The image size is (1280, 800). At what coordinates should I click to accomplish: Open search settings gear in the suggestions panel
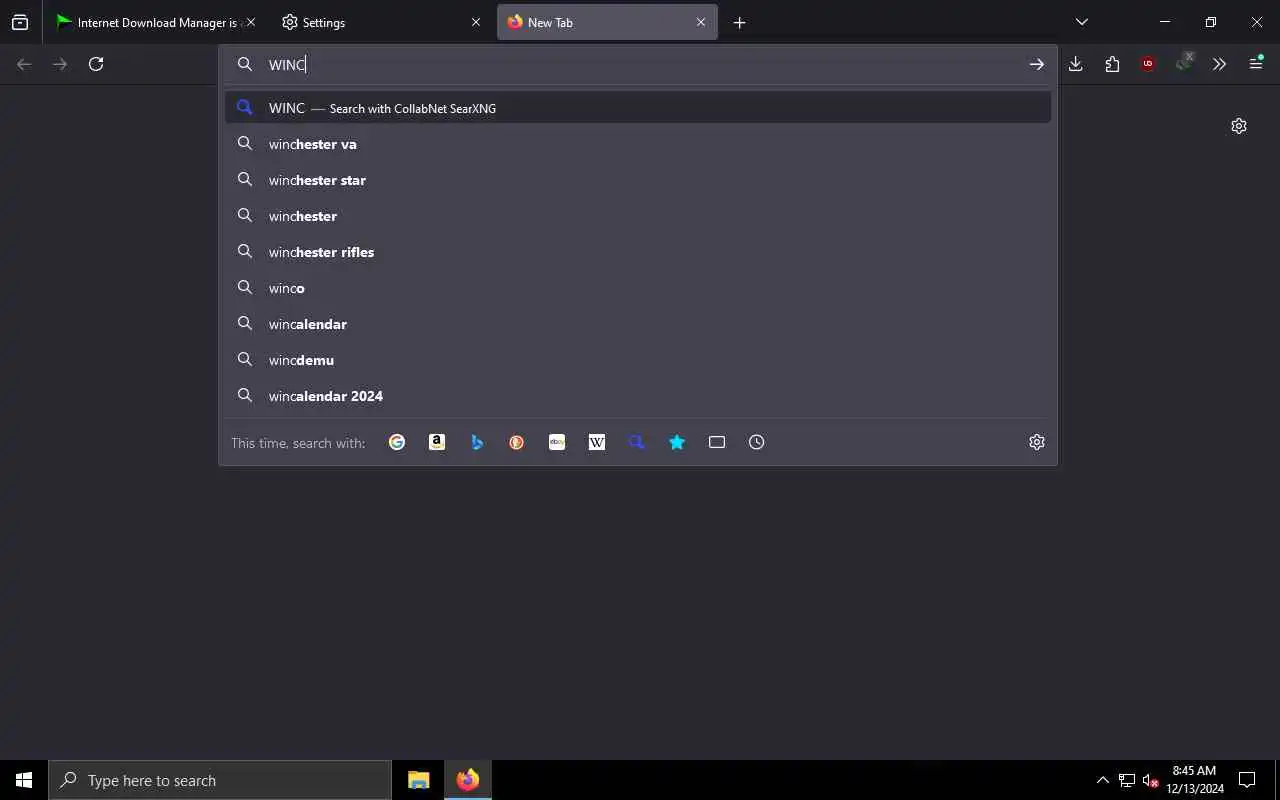point(1037,442)
